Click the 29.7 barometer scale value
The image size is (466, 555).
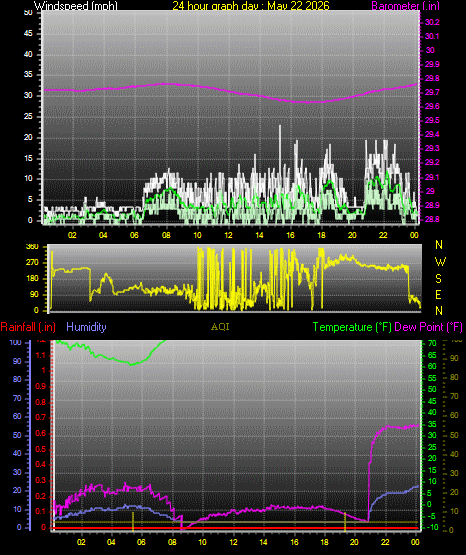click(432, 92)
